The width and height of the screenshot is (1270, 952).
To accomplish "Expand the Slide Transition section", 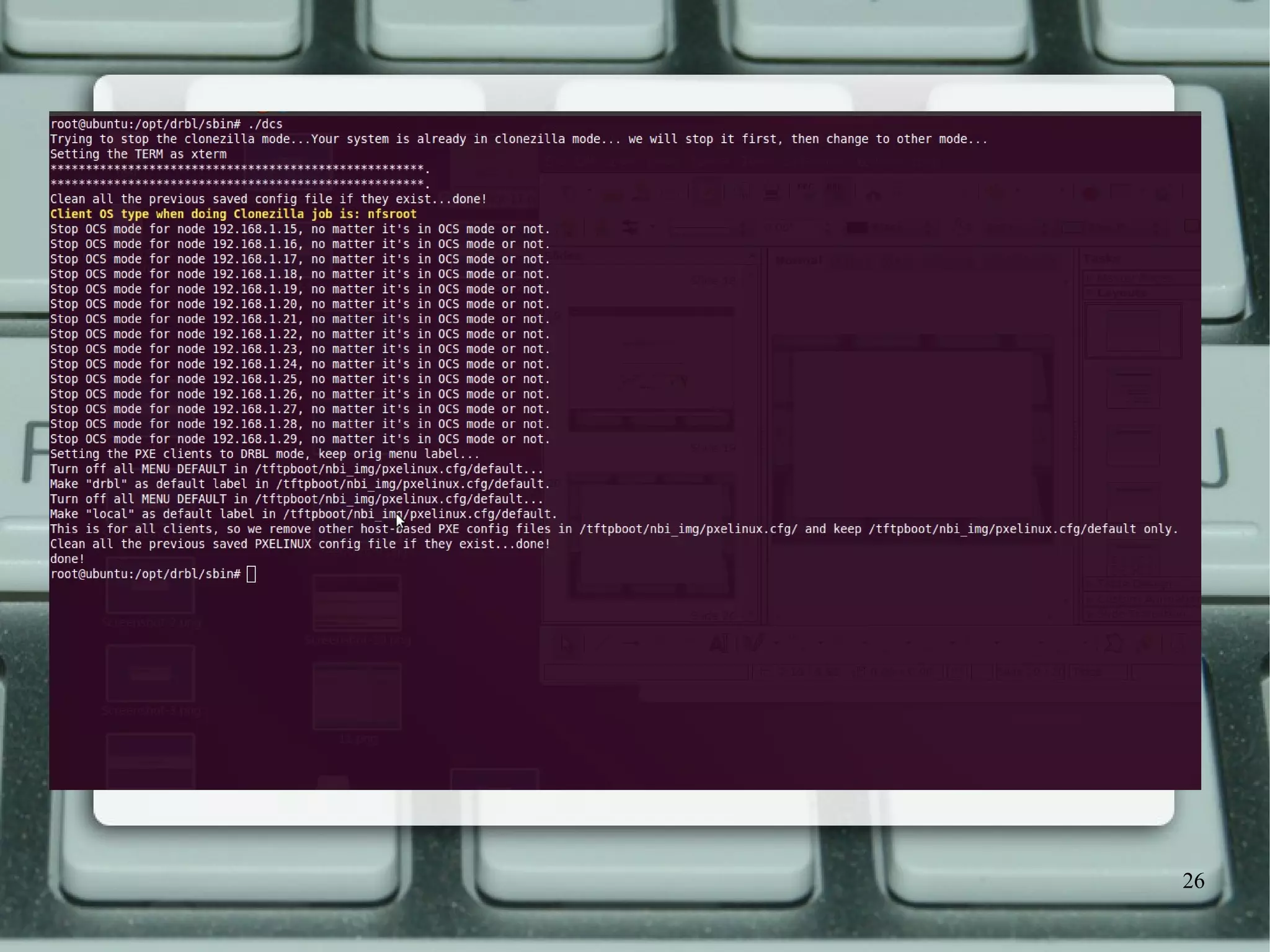I will pyautogui.click(x=1140, y=613).
